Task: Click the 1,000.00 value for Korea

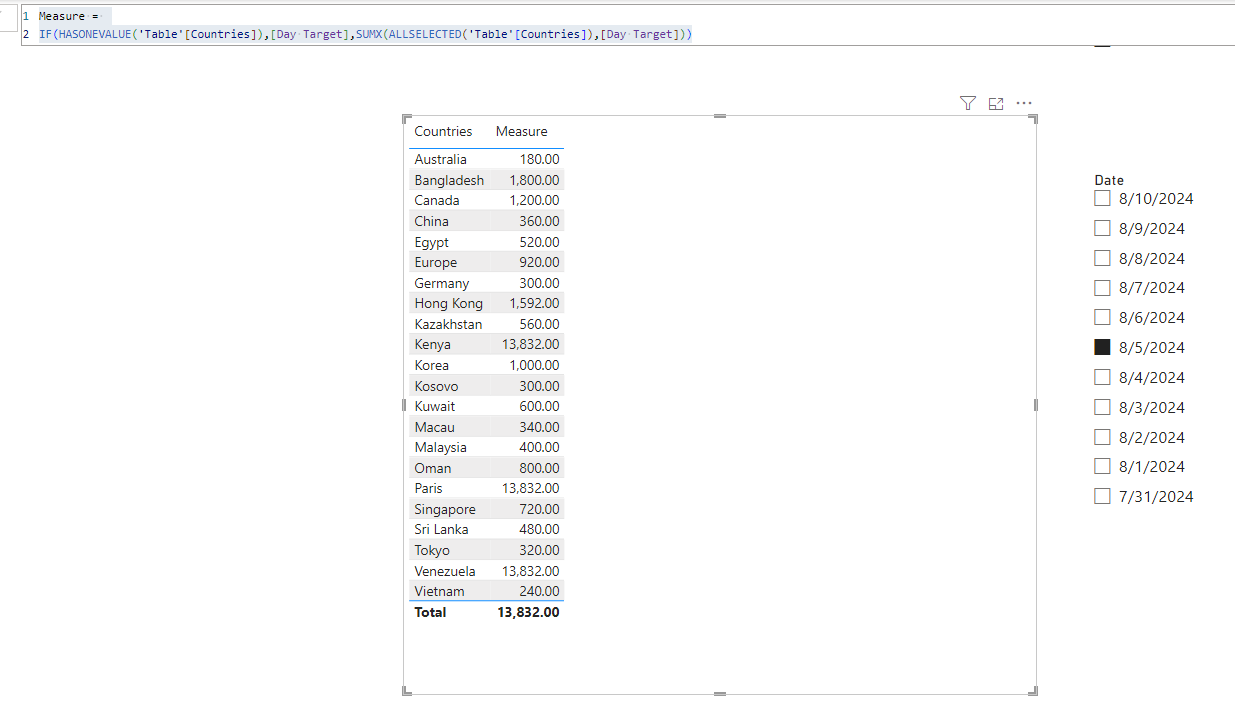Action: click(534, 365)
